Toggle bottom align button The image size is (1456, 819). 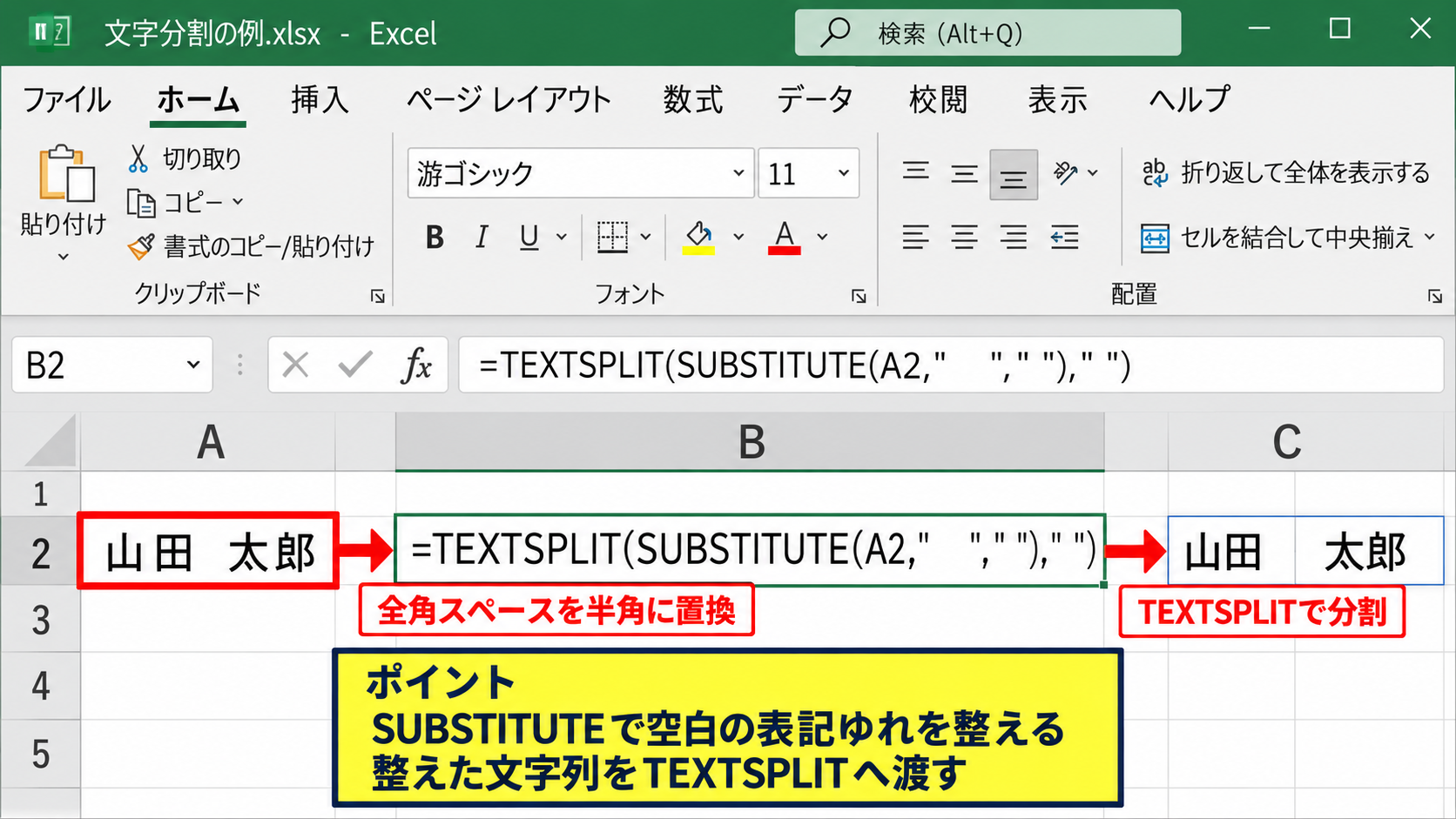(x=1014, y=175)
